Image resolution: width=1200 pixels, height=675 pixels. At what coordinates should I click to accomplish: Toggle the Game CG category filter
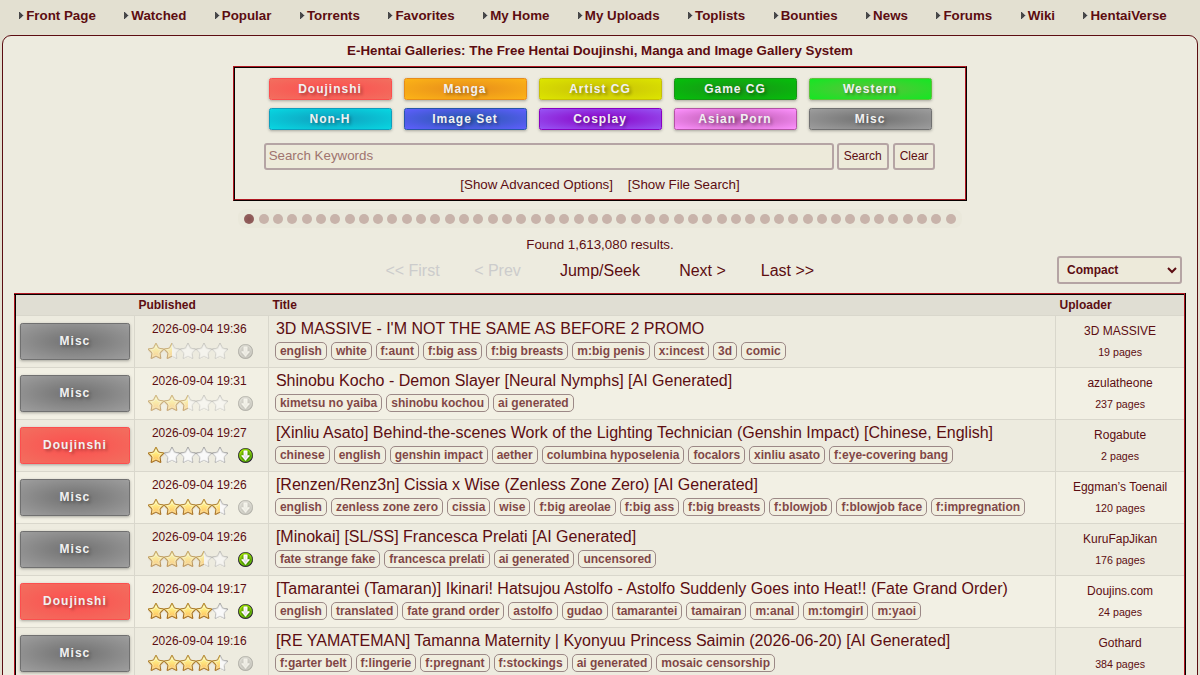point(735,89)
